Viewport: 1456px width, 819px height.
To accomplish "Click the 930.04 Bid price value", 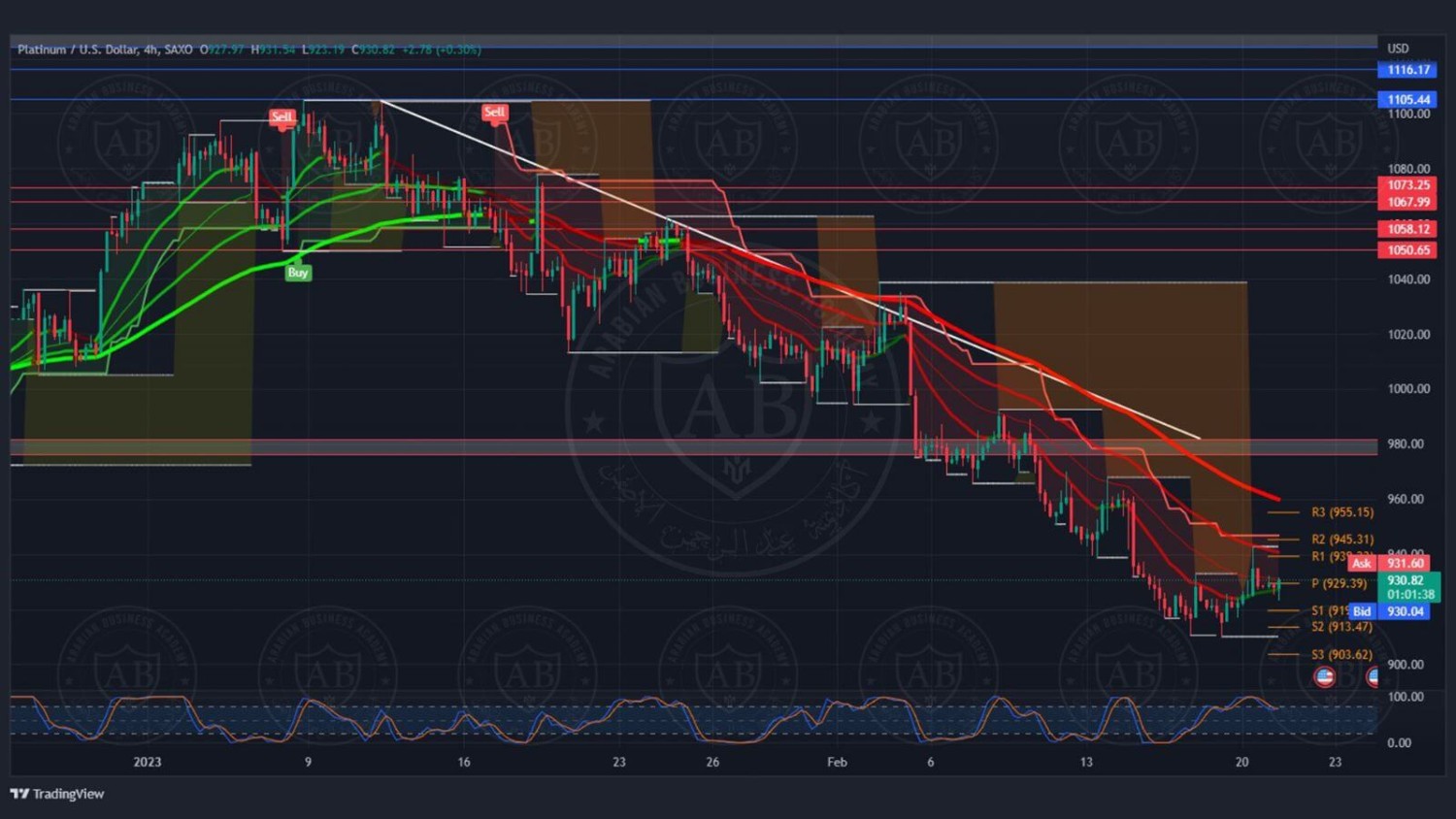I will (1405, 611).
